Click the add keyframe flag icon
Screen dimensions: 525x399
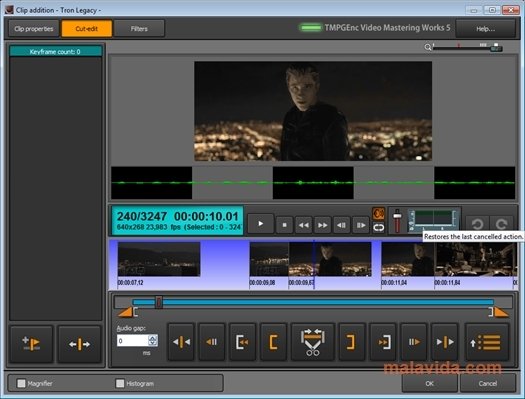31,344
